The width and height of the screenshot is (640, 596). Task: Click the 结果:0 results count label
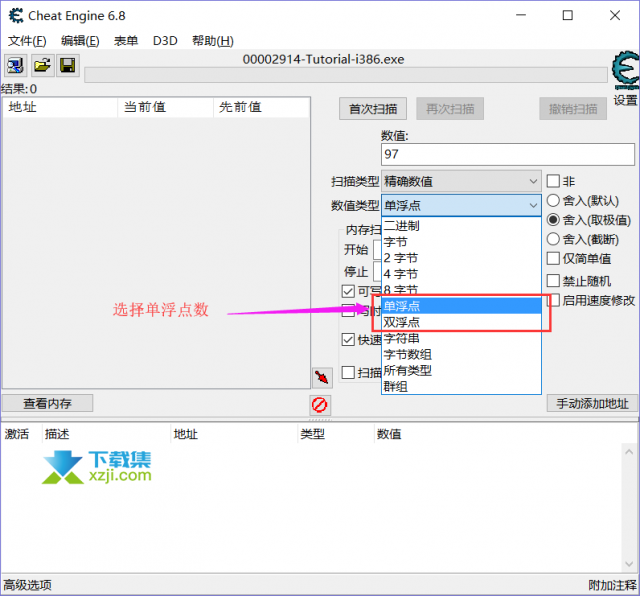pyautogui.click(x=19, y=89)
